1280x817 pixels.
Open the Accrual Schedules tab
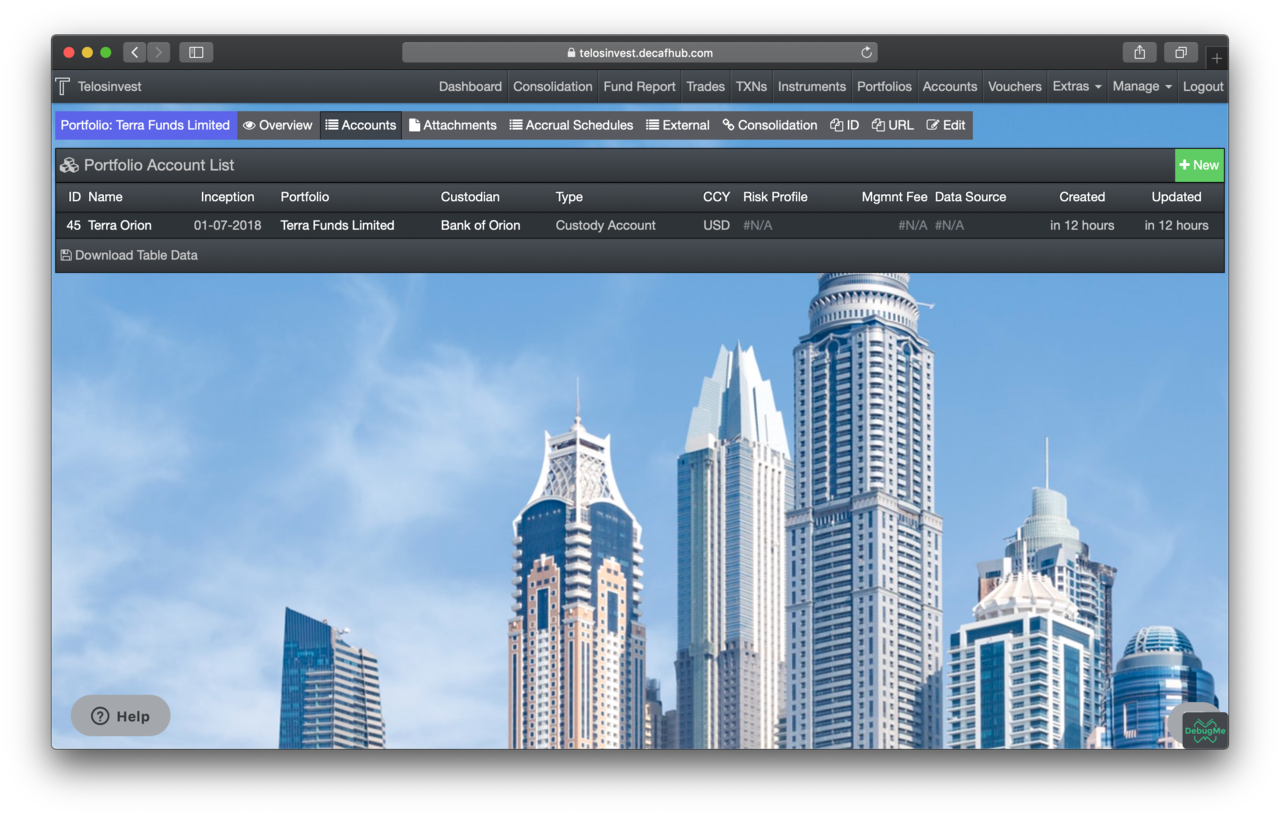coord(571,125)
